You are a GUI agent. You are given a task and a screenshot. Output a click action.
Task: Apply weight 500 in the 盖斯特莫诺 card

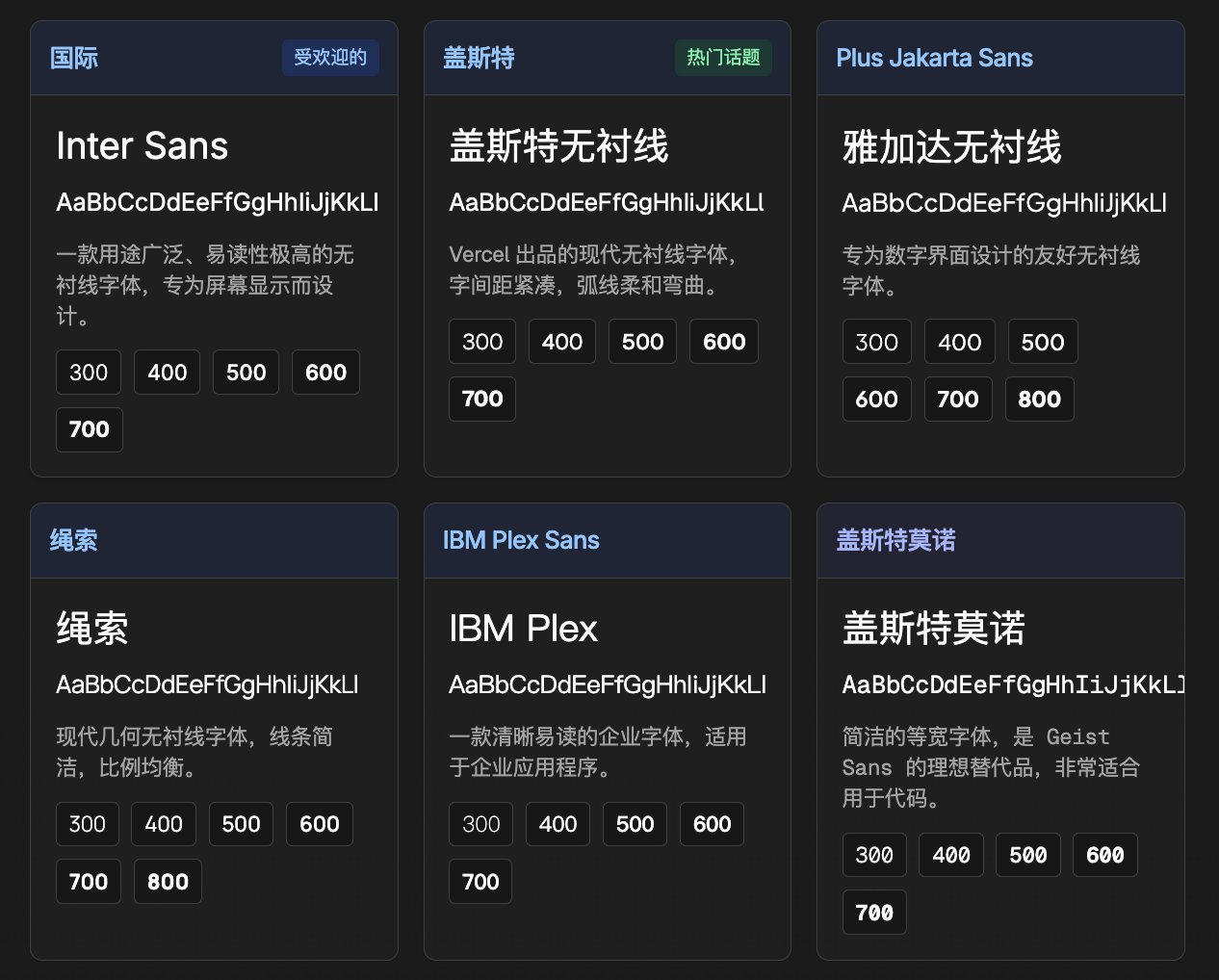click(1028, 855)
